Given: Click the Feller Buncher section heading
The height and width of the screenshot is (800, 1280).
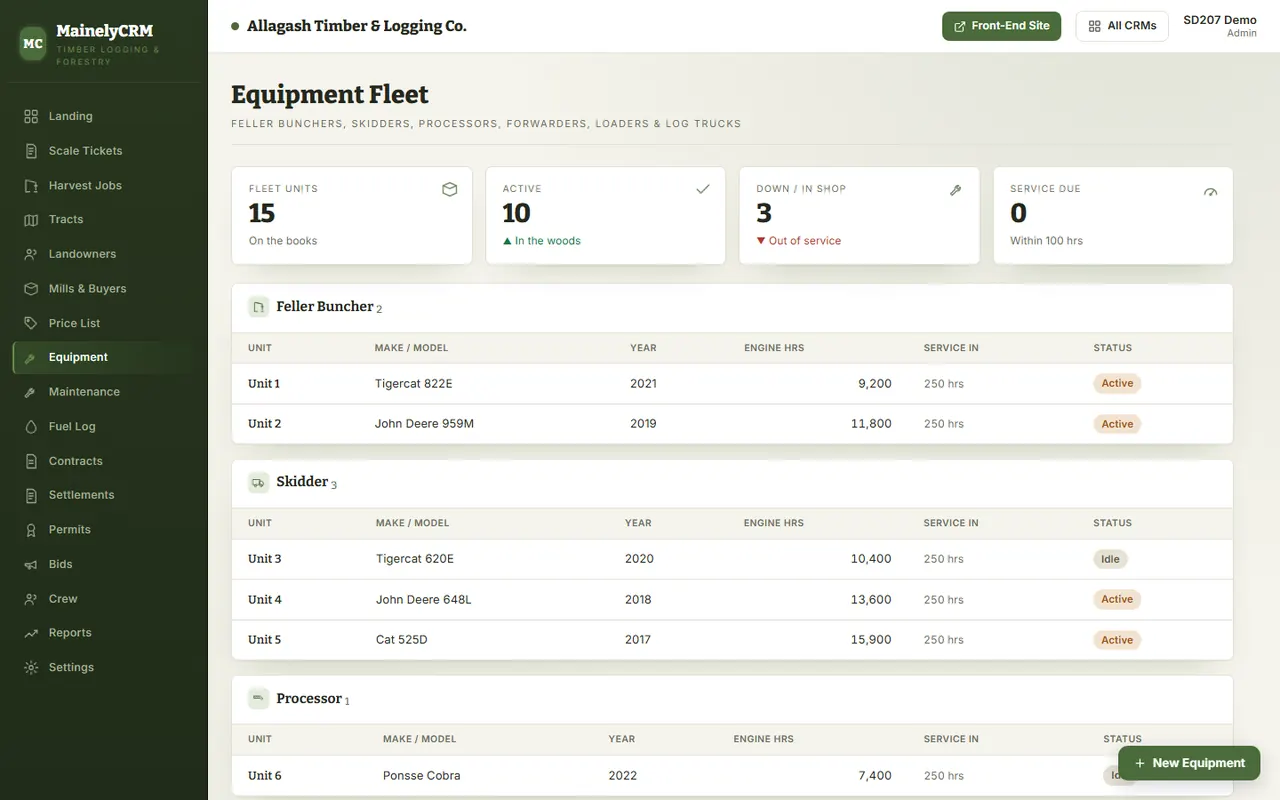Looking at the screenshot, I should (325, 307).
